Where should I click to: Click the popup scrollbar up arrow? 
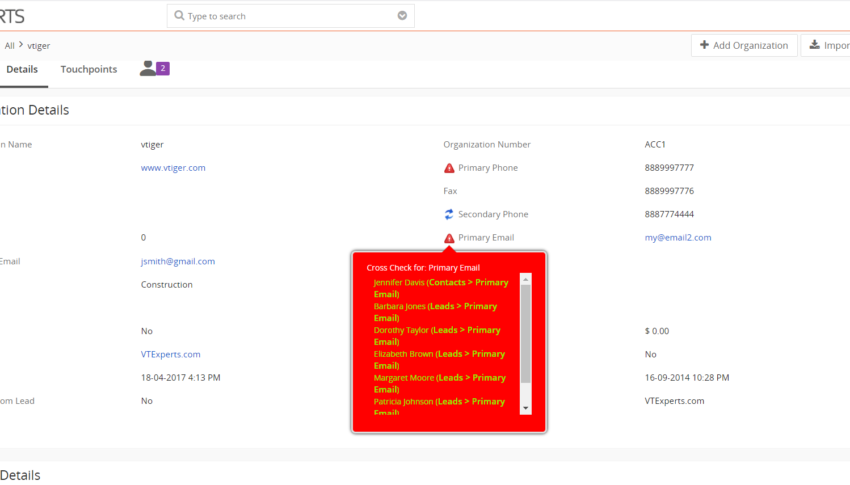[525, 279]
